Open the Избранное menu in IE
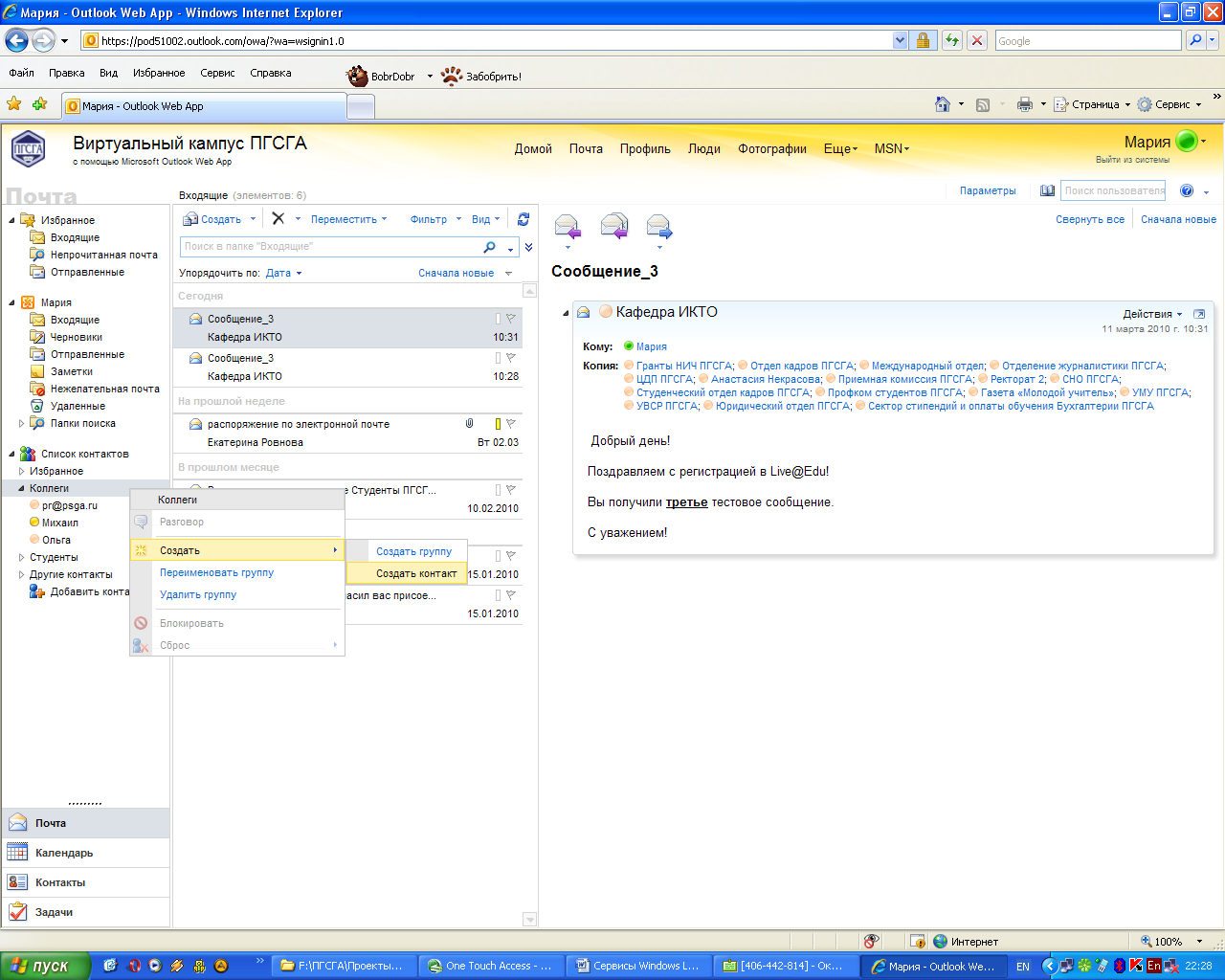The width and height of the screenshot is (1225, 980). (x=159, y=73)
